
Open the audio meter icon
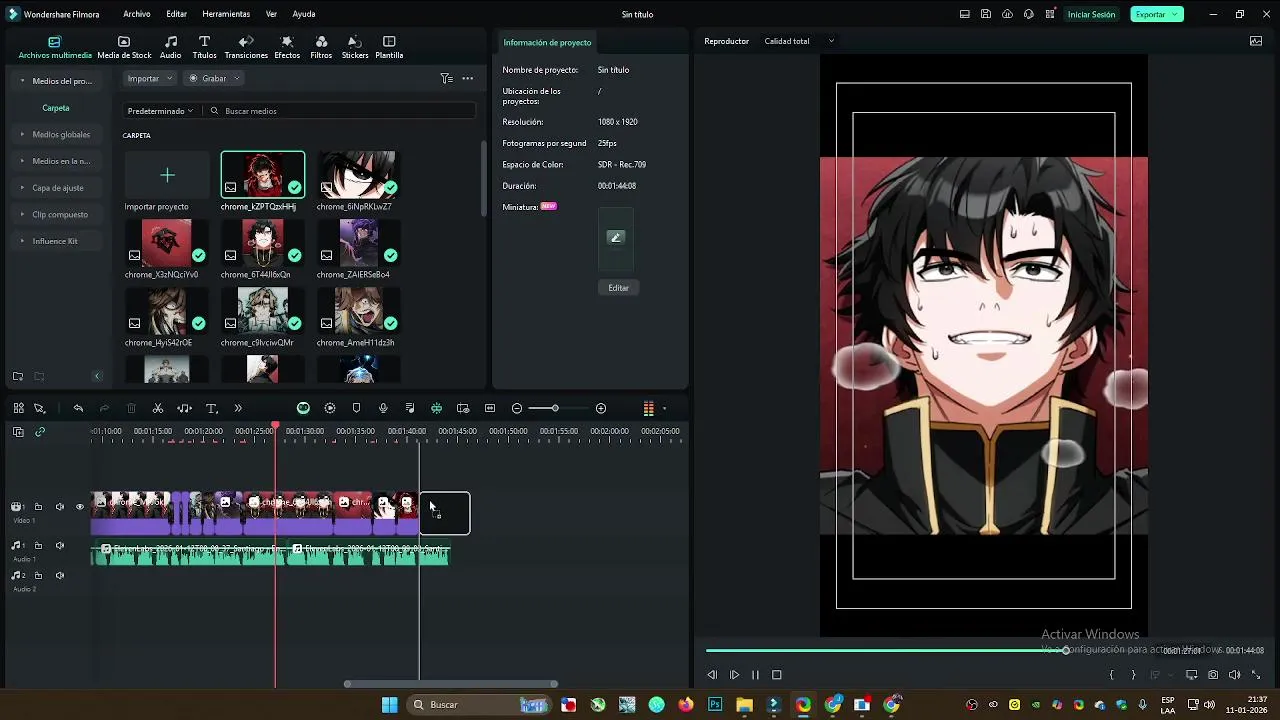648,408
